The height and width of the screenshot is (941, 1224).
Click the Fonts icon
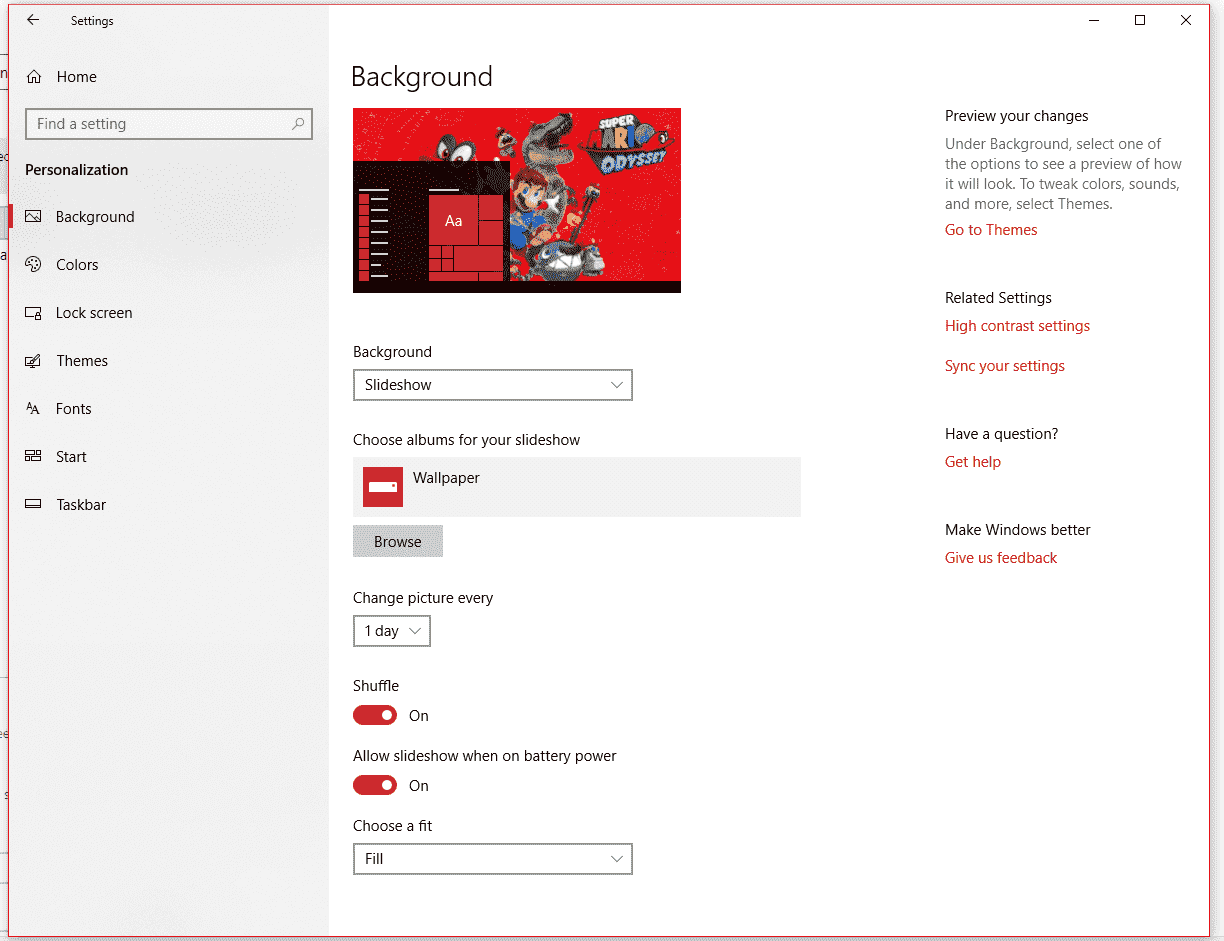click(34, 409)
